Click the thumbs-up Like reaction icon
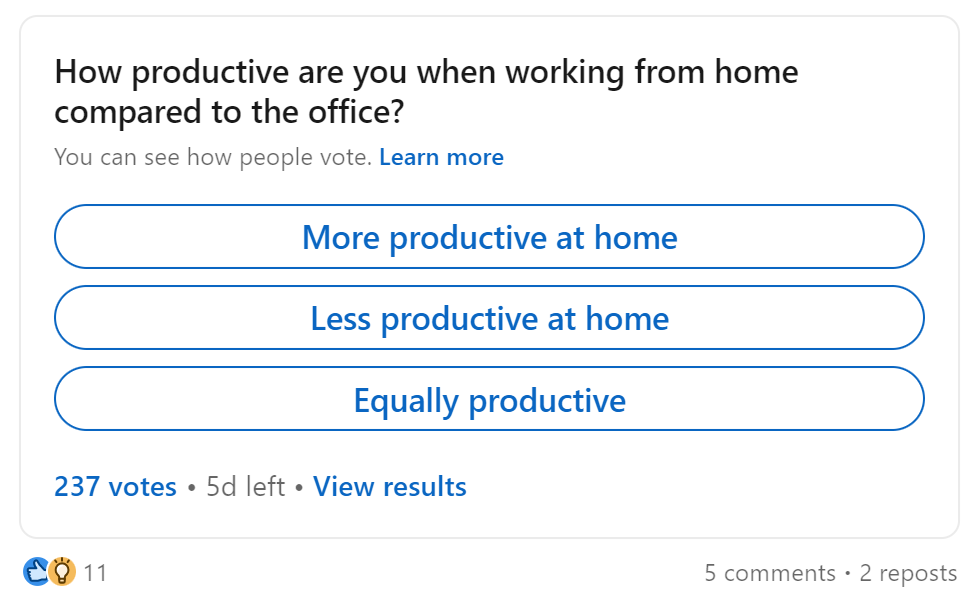Image resolution: width=975 pixels, height=594 pixels. click(36, 573)
